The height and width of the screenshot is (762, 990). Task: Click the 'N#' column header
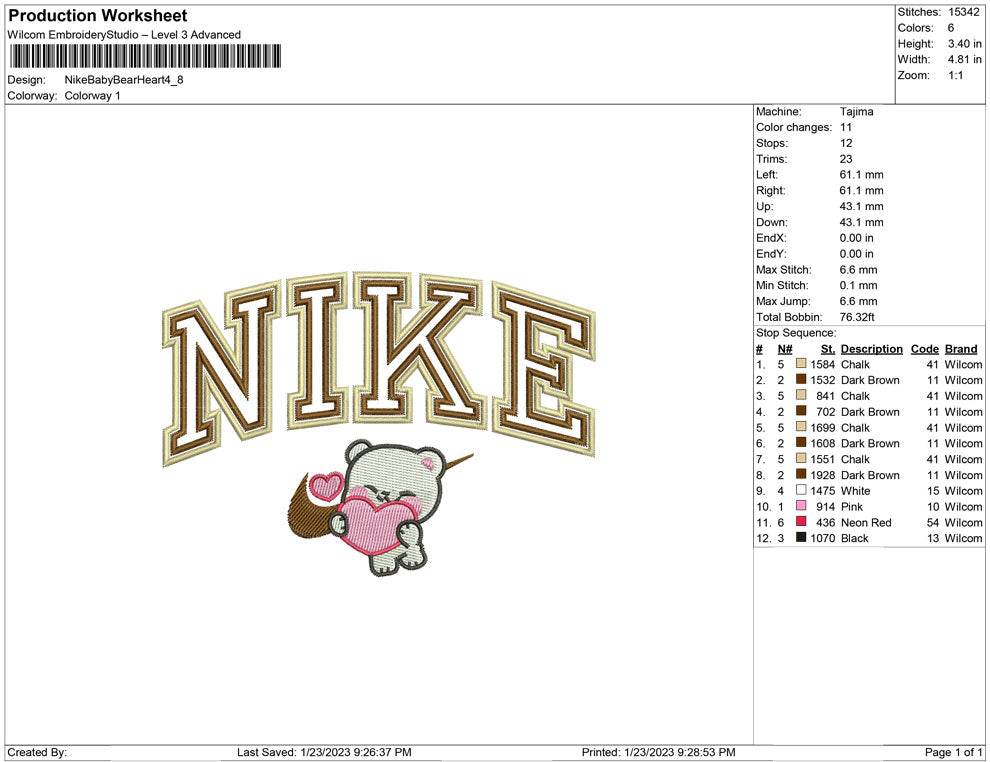(x=785, y=349)
